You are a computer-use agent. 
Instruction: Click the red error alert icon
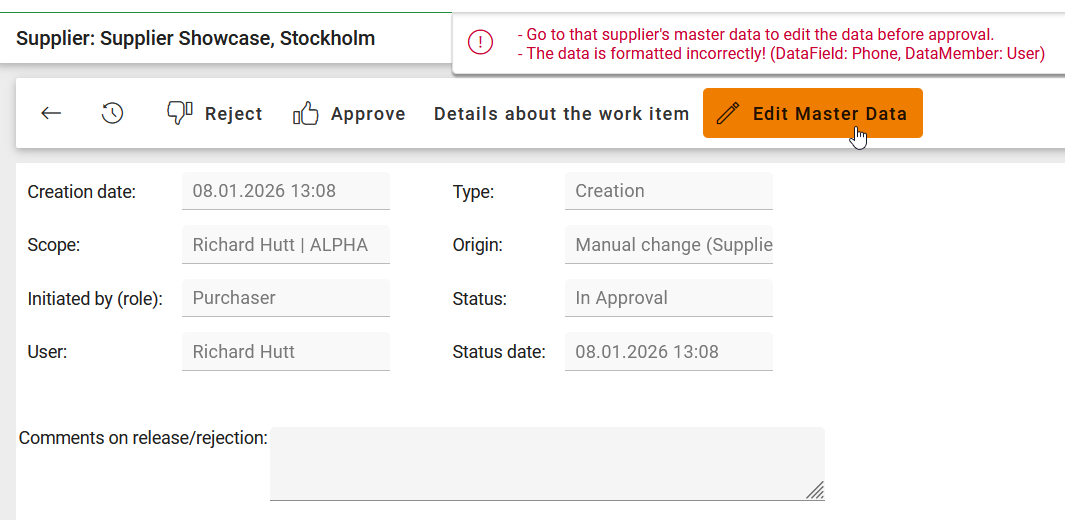pyautogui.click(x=481, y=42)
